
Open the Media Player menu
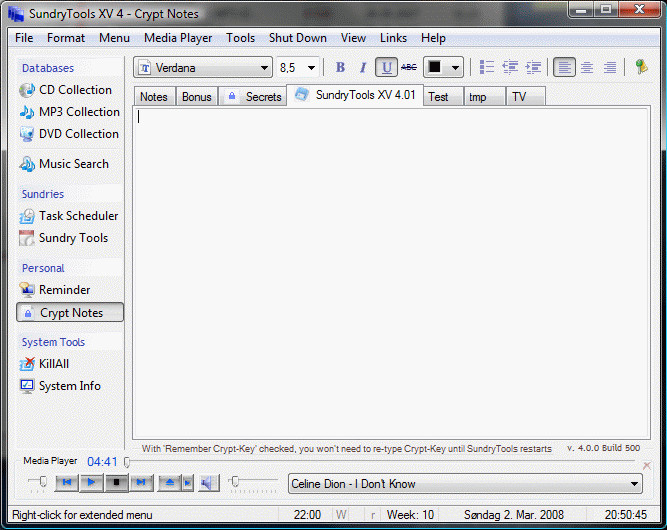178,38
